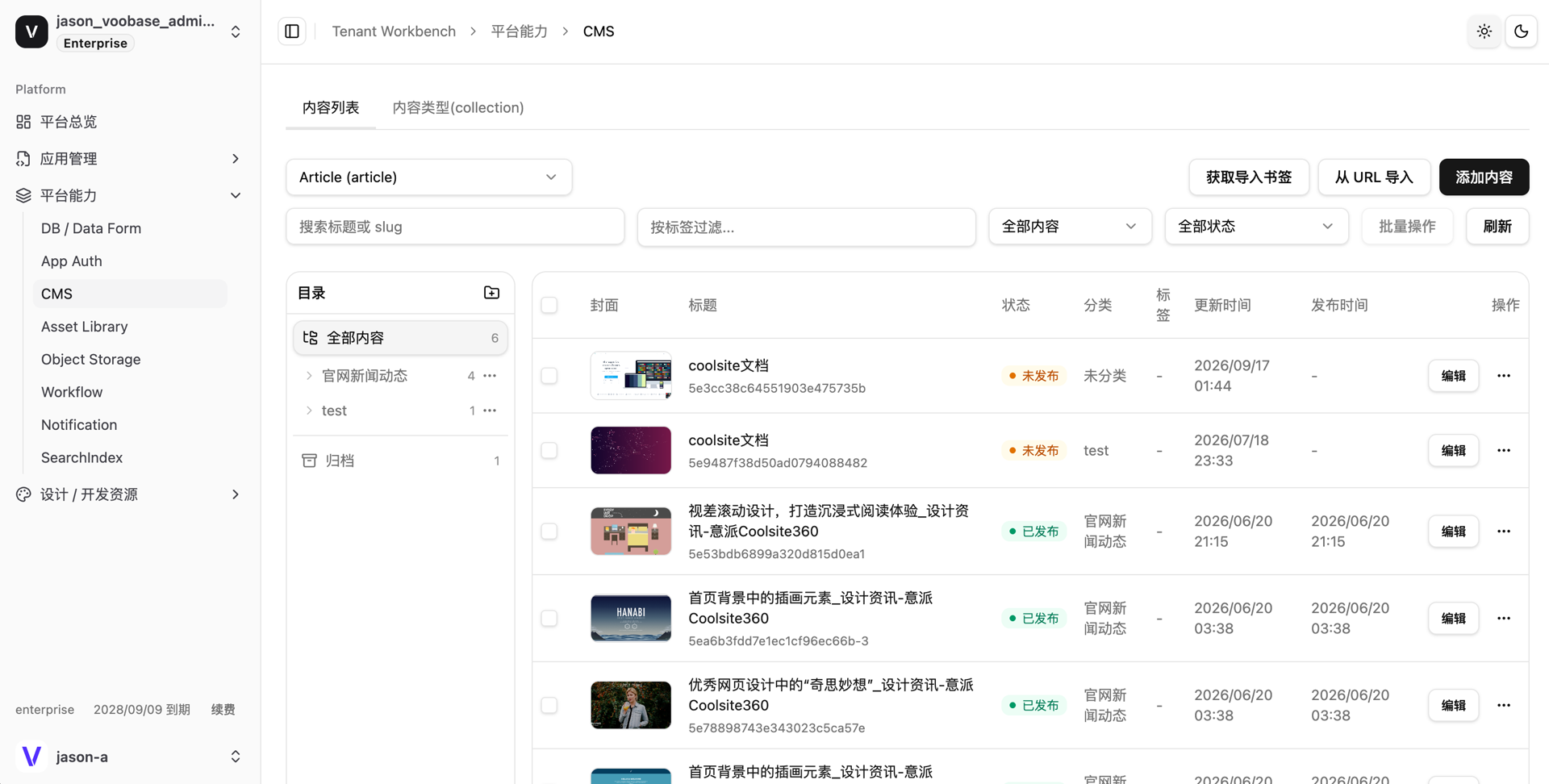Check the 奇思妙想 article row checkbox
This screenshot has height=784, width=1549.
click(x=549, y=706)
